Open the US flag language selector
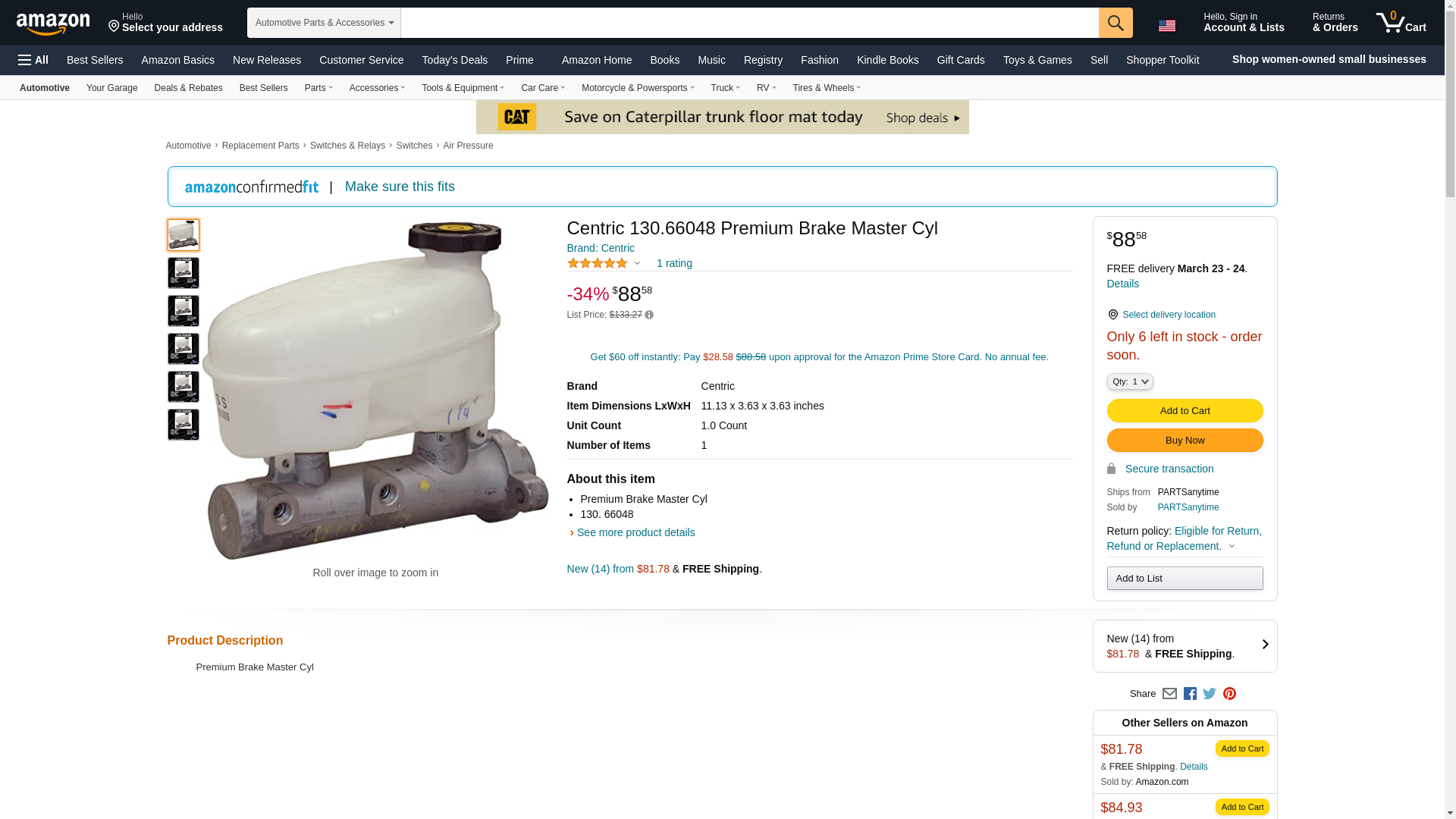Image resolution: width=1456 pixels, height=819 pixels. [1167, 26]
